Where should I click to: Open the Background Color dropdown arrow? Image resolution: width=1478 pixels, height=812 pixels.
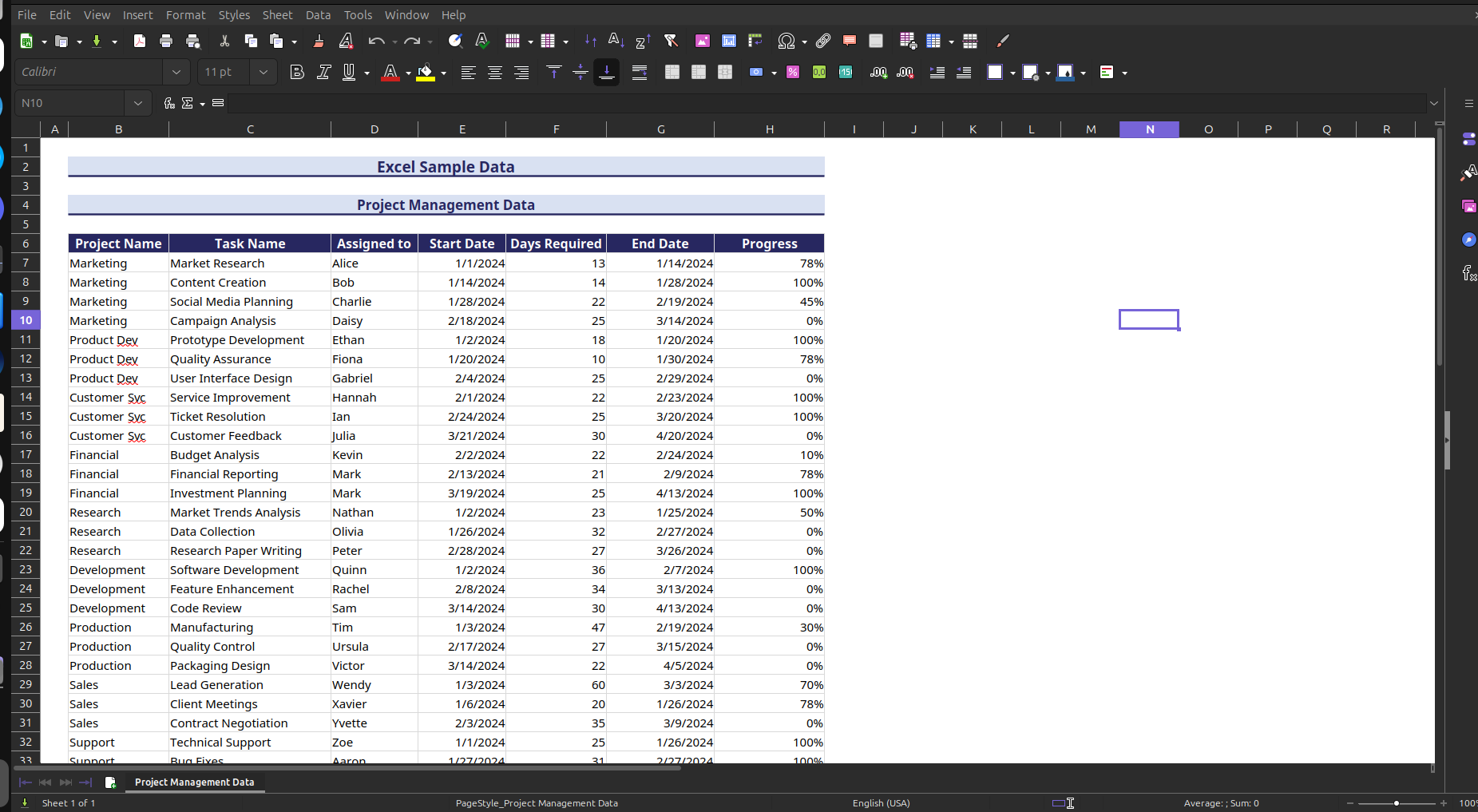coord(444,73)
